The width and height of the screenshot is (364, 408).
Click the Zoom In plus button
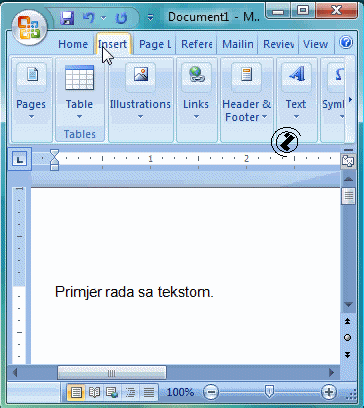(329, 392)
